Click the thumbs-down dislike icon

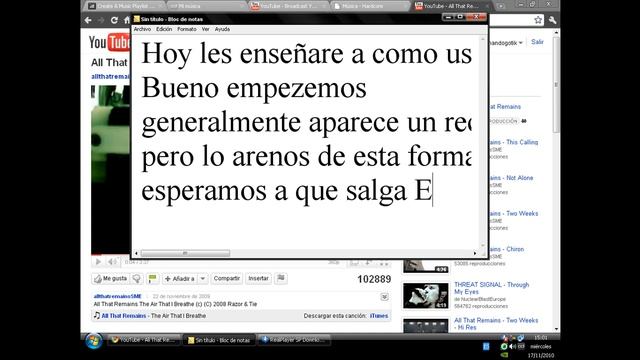[137, 279]
